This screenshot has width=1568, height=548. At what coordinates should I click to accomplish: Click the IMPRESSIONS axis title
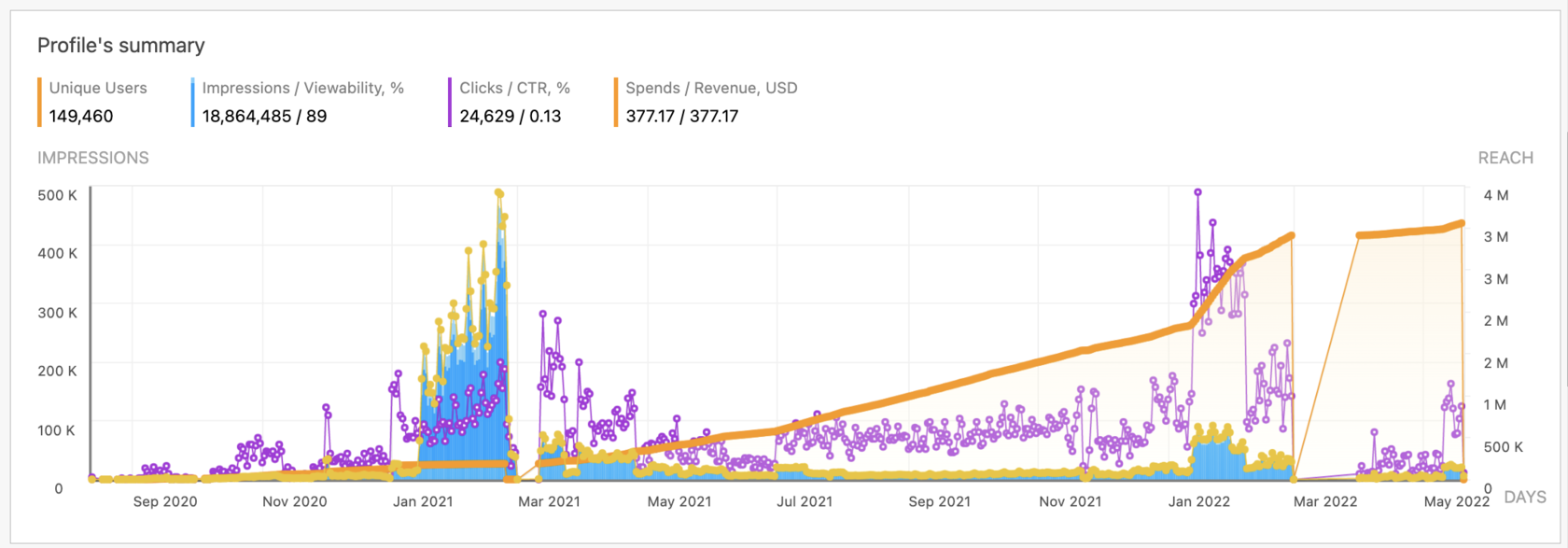(x=93, y=158)
